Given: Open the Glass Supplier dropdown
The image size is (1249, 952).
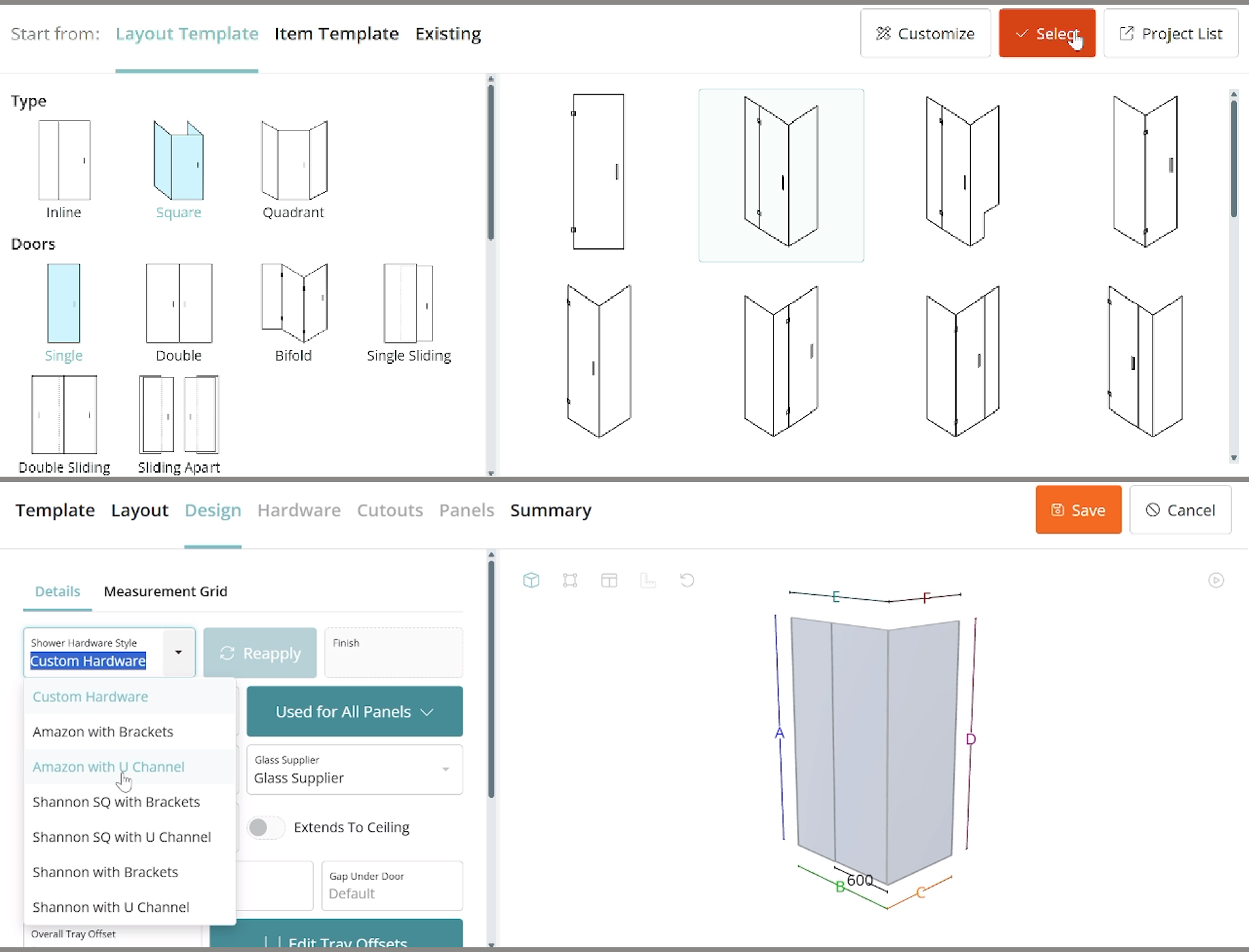Looking at the screenshot, I should pos(355,770).
